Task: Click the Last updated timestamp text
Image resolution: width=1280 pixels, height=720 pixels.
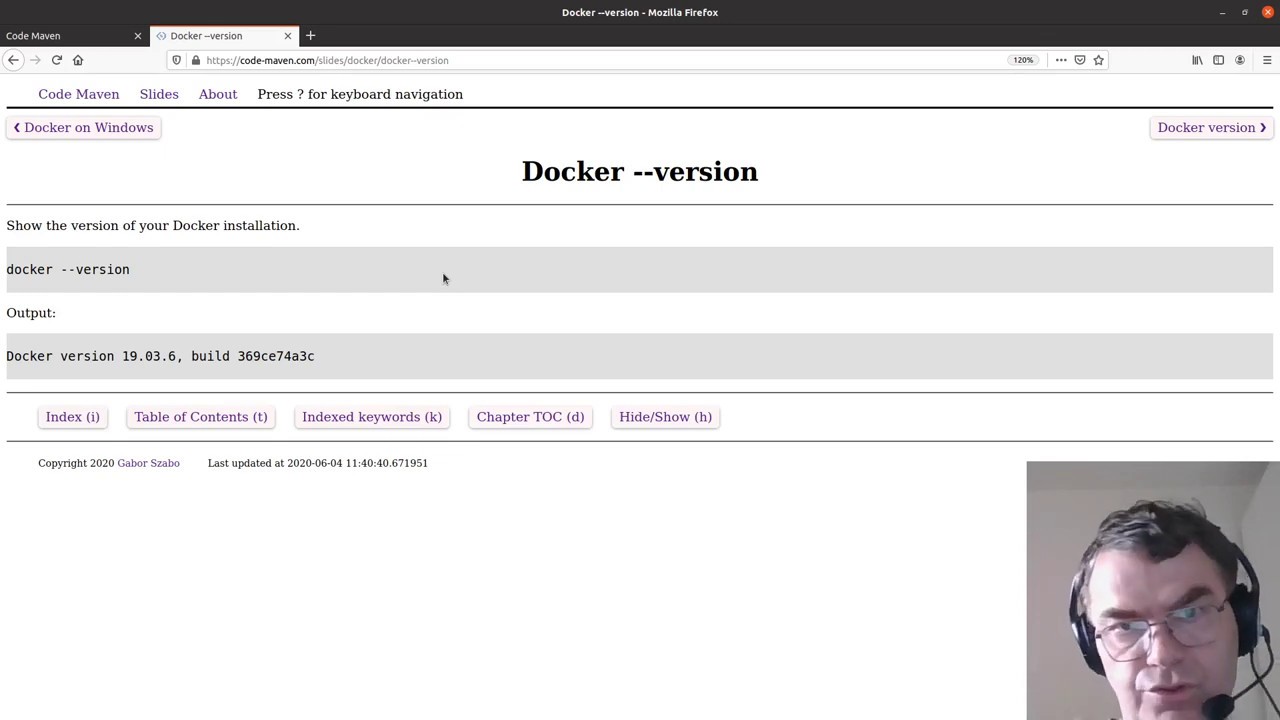Action: coord(318,463)
